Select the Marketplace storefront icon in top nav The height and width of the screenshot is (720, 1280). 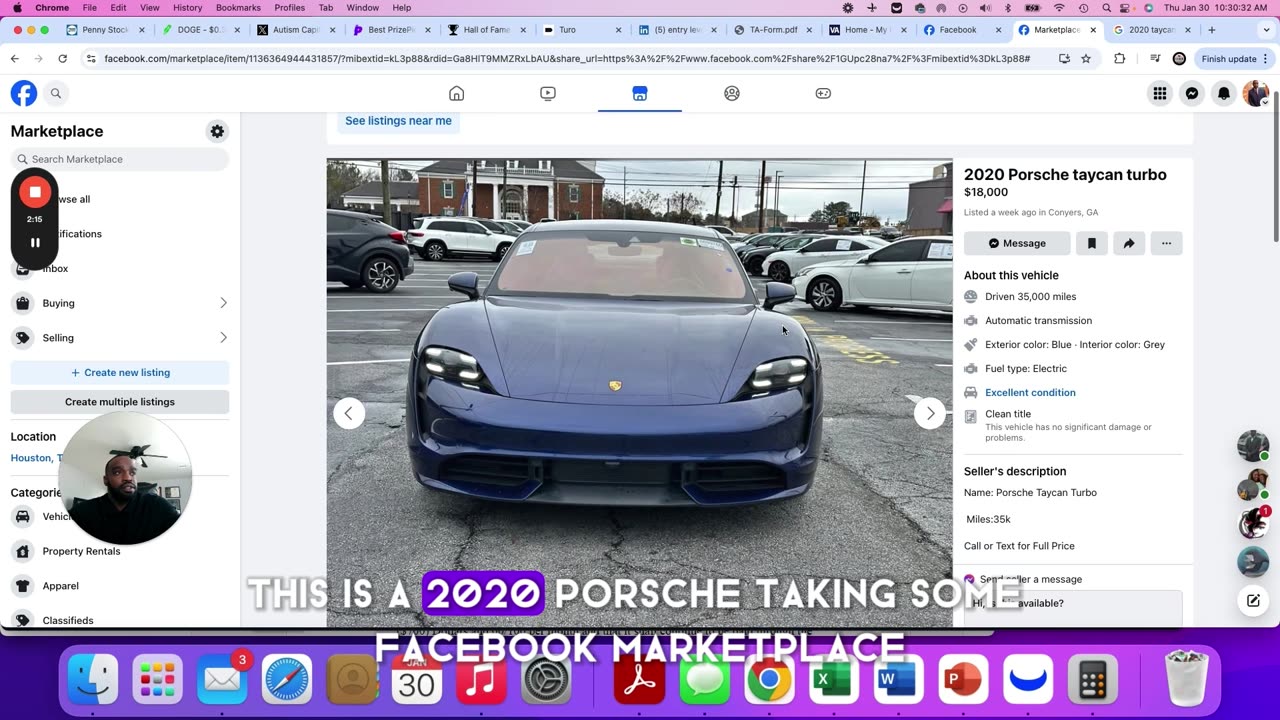coord(640,93)
